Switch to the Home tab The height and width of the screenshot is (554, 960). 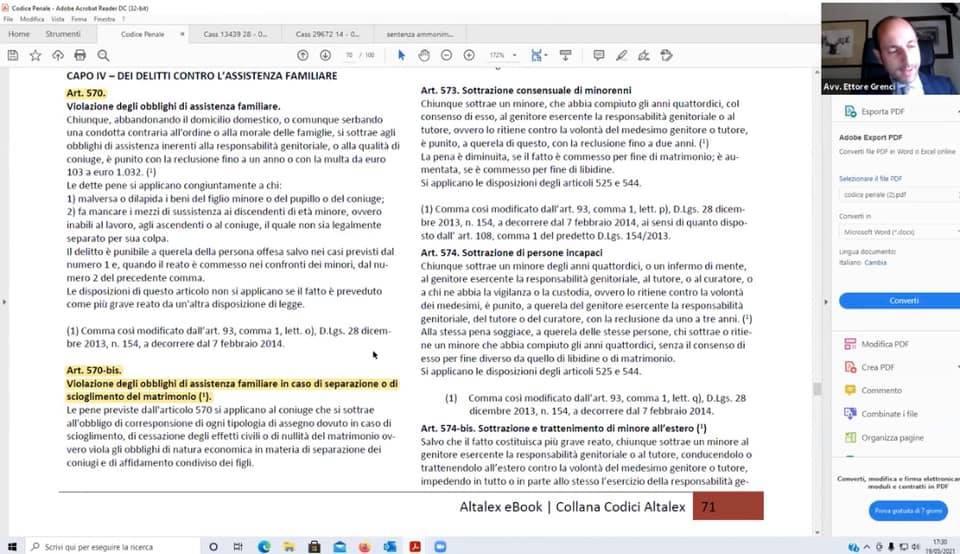point(19,34)
